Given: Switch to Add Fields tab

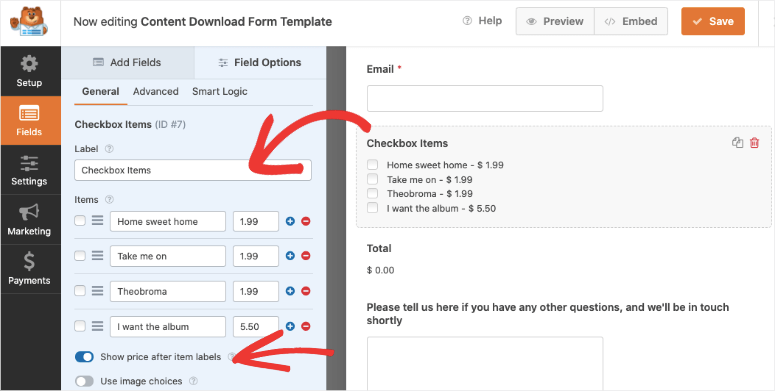Looking at the screenshot, I should (x=128, y=62).
